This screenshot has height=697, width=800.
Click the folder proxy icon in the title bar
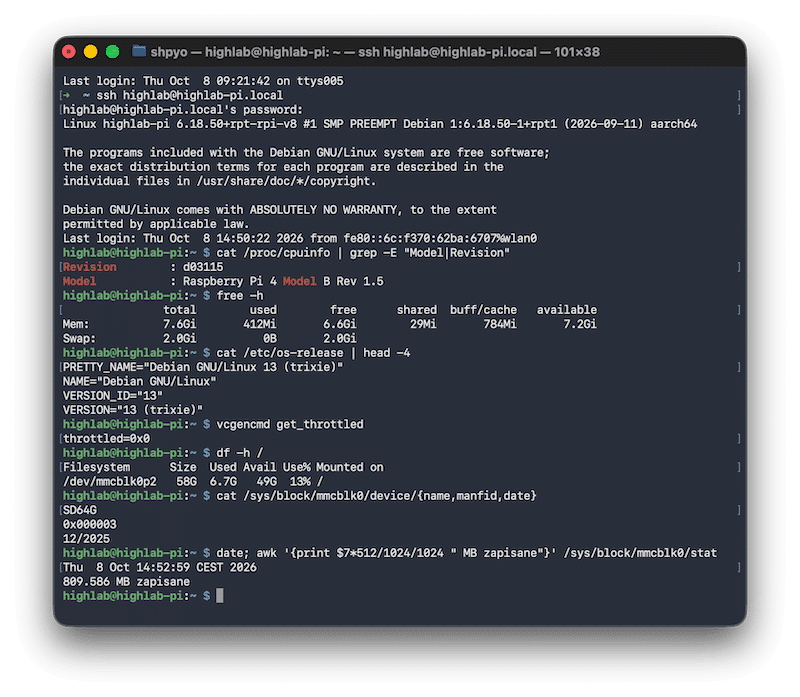click(x=139, y=52)
